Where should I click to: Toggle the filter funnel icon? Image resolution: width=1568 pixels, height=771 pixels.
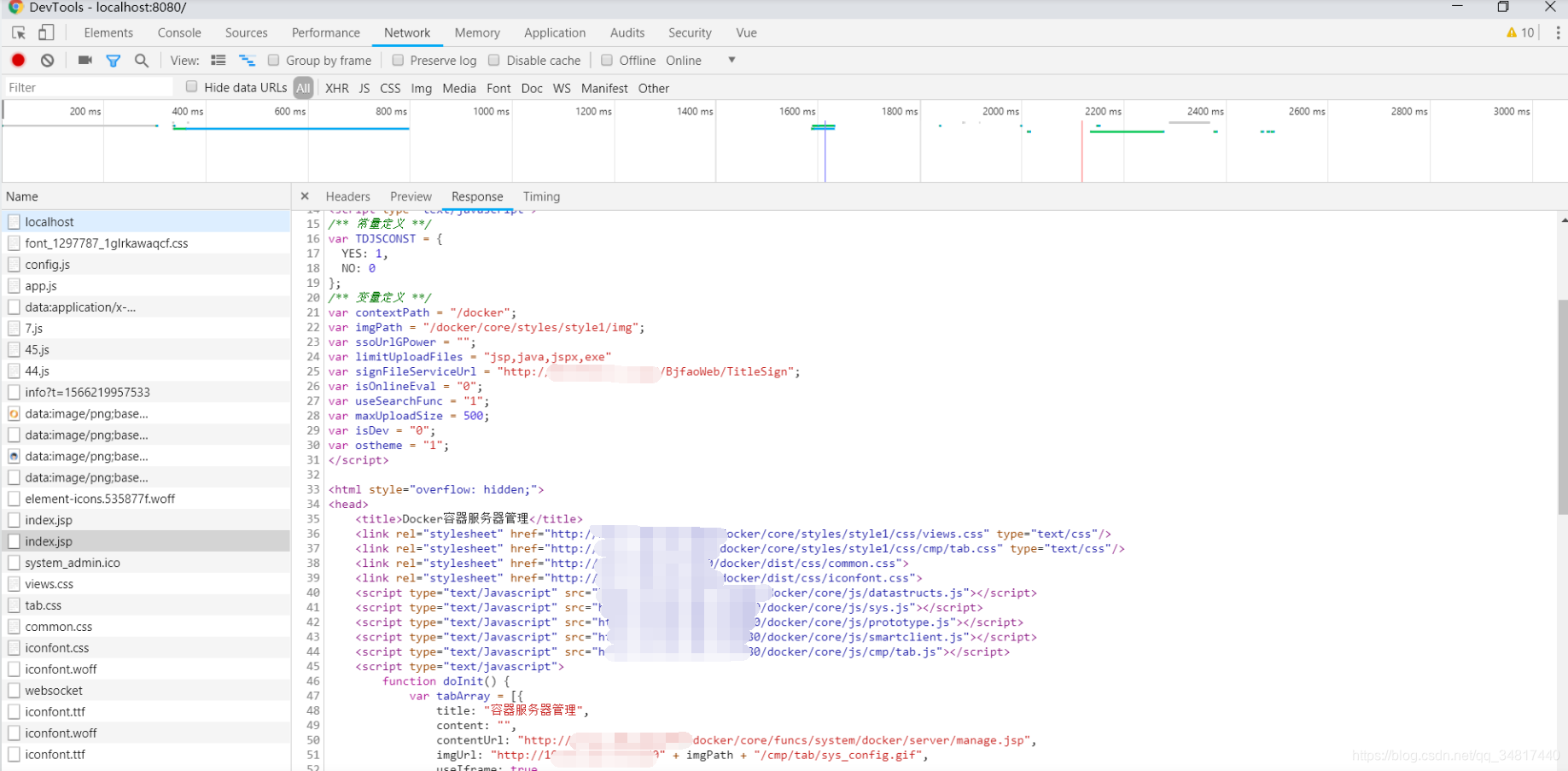113,61
